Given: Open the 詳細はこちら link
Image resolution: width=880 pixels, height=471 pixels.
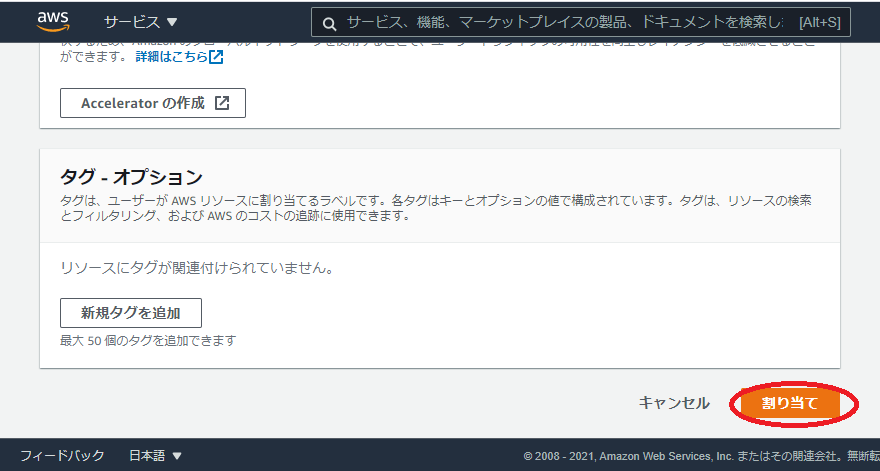Looking at the screenshot, I should pyautogui.click(x=172, y=57).
